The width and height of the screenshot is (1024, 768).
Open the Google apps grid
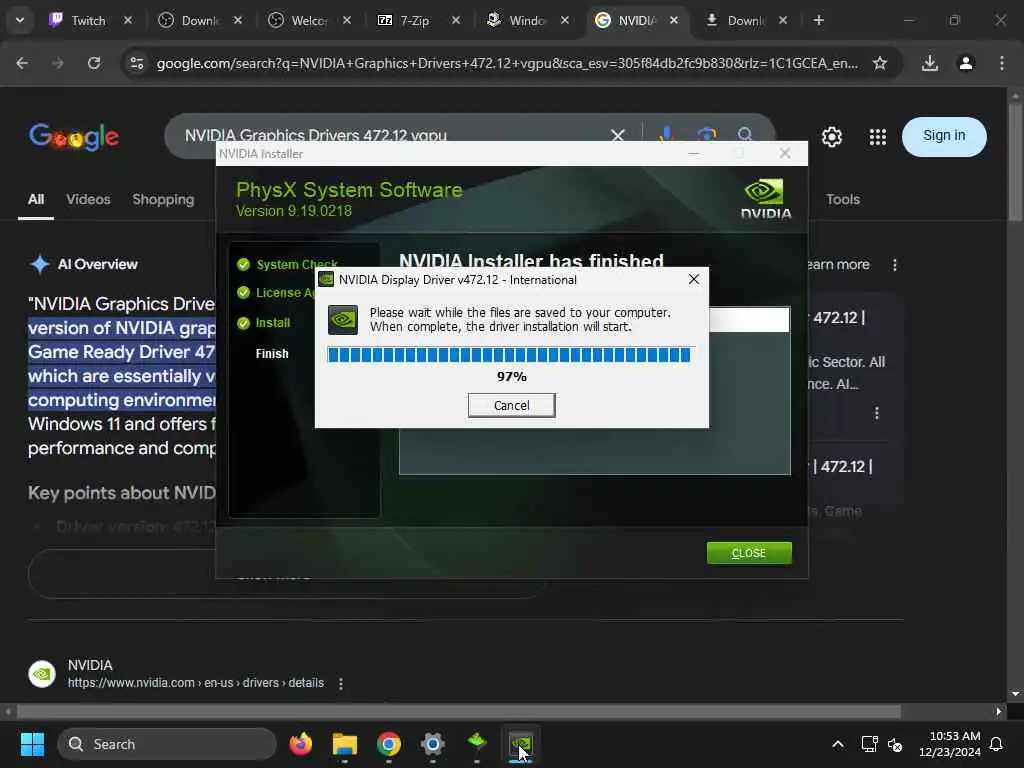tap(878, 136)
